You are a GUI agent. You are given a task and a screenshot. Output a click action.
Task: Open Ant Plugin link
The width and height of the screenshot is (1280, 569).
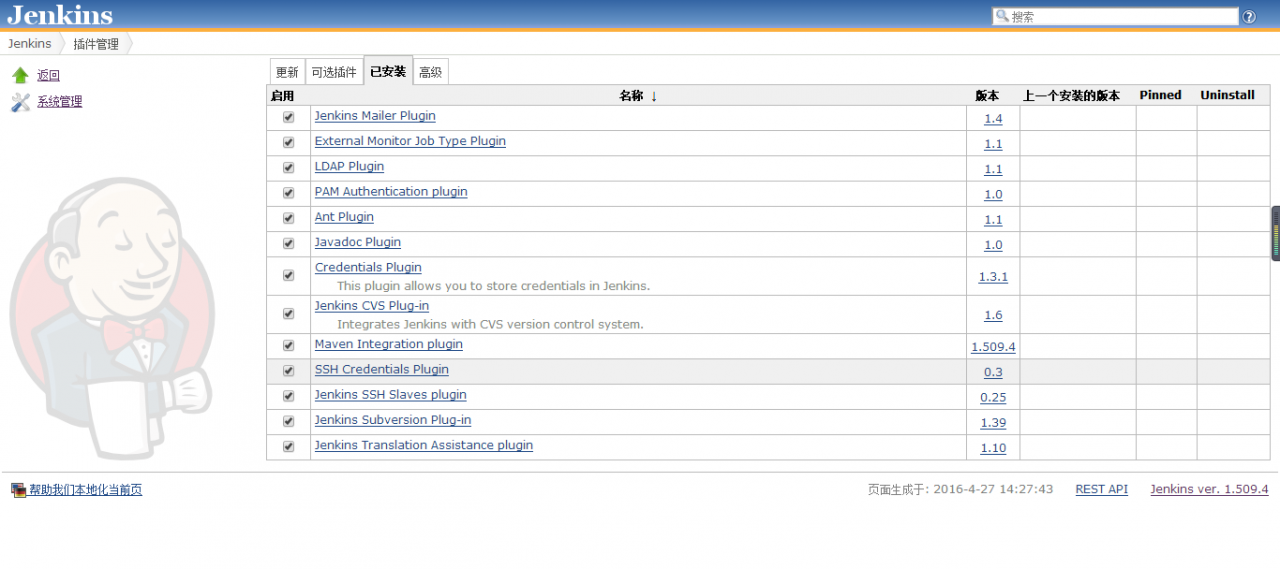pyautogui.click(x=344, y=217)
